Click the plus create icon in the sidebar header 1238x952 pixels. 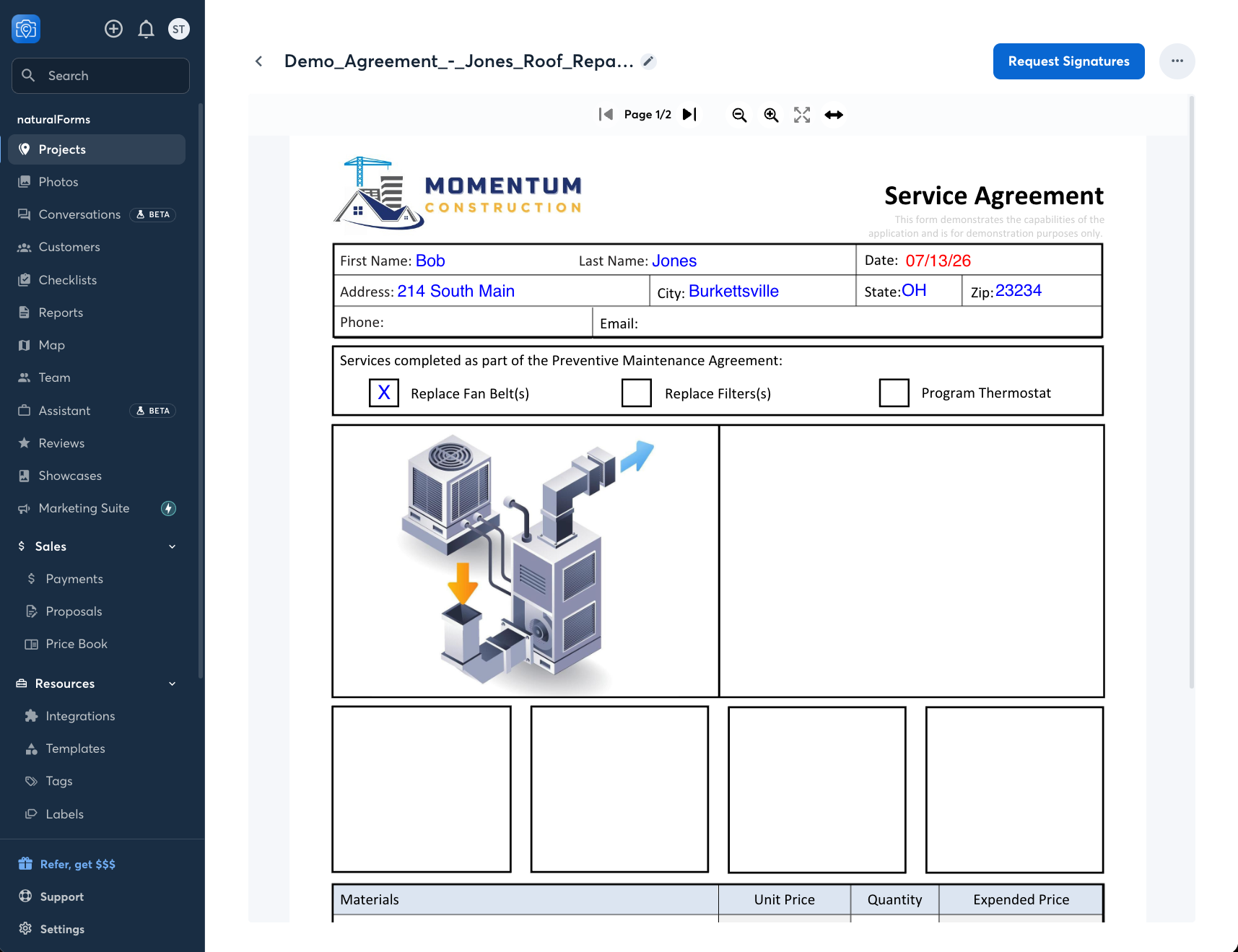click(113, 29)
